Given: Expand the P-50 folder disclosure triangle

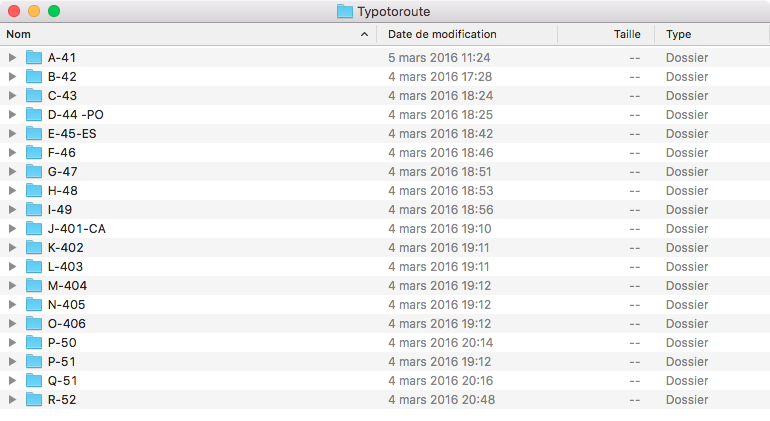Looking at the screenshot, I should 12,342.
